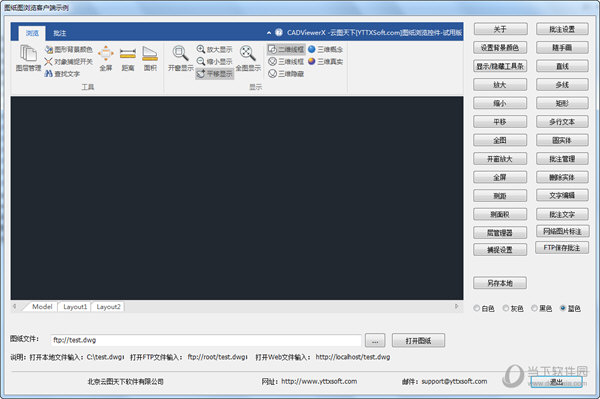
Task: Click the 圆实体 button
Action: [562, 140]
